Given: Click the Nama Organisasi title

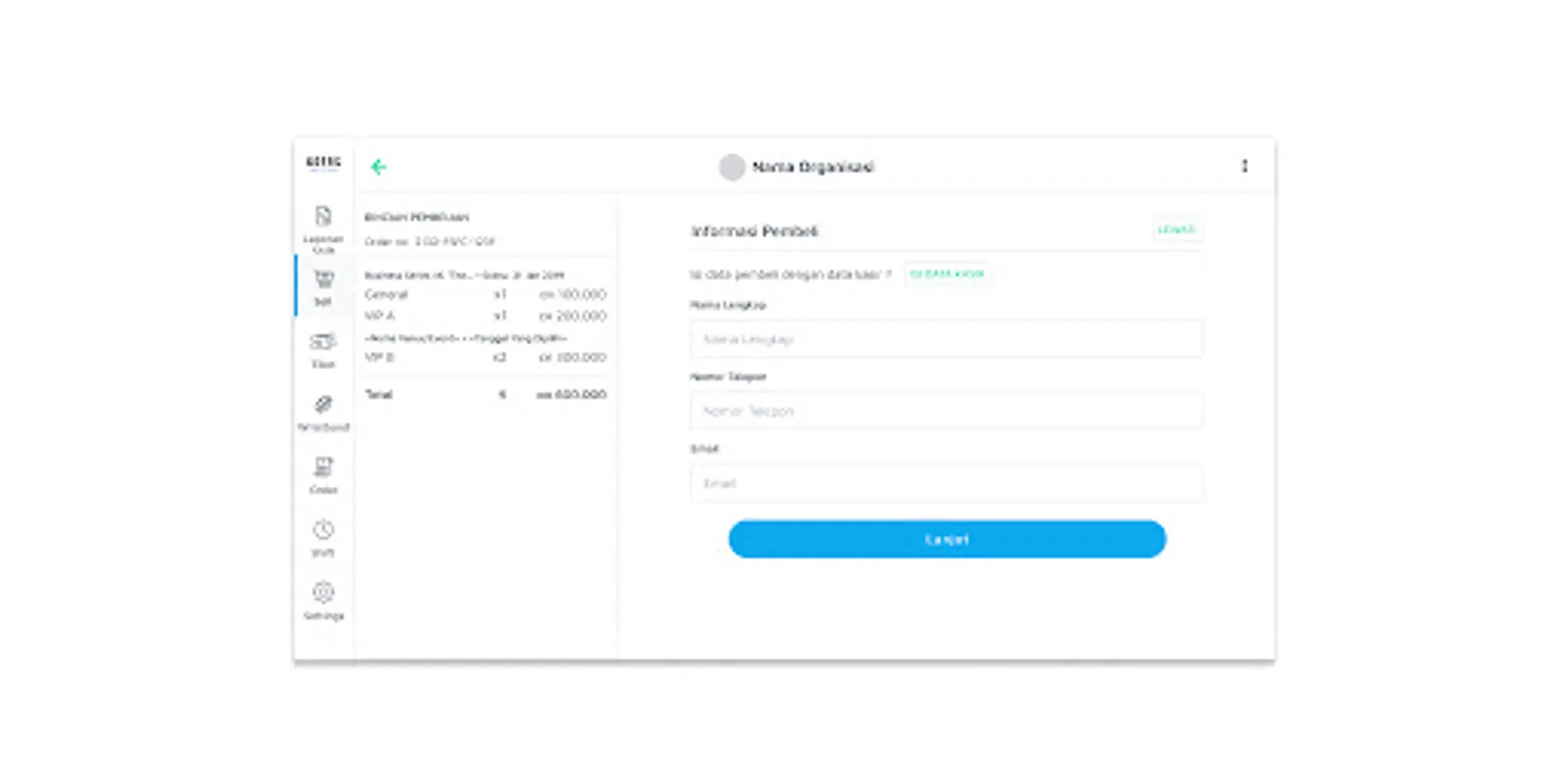Looking at the screenshot, I should point(813,167).
